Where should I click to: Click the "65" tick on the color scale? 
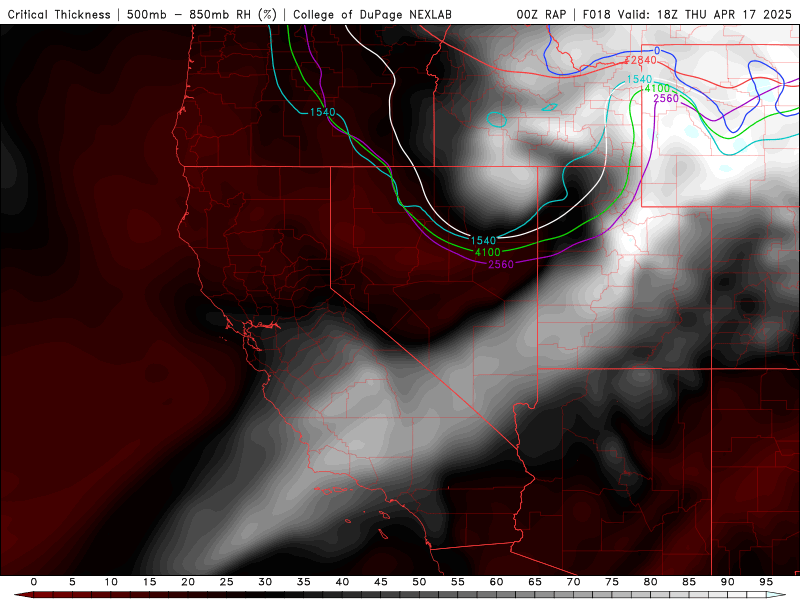click(535, 582)
